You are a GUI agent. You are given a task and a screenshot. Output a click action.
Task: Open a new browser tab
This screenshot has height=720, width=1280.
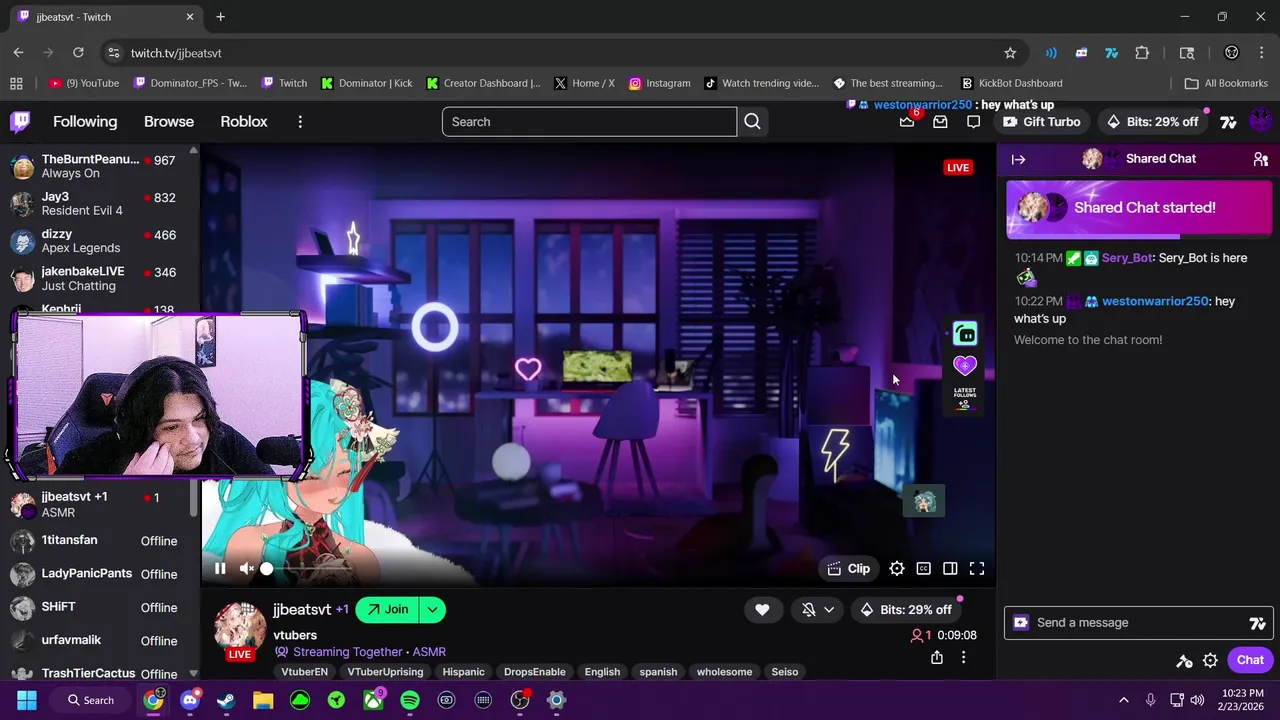pyautogui.click(x=220, y=17)
